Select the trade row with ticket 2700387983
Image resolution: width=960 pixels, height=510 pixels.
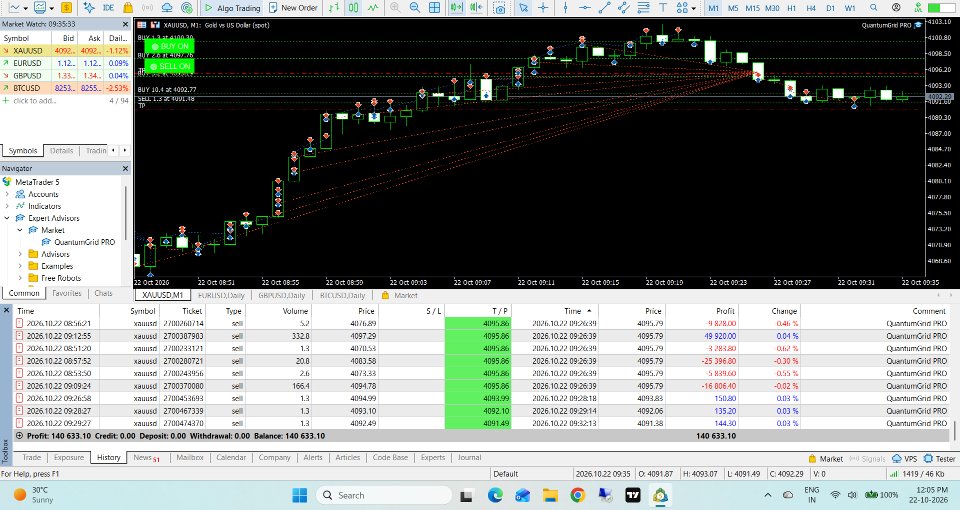(482, 336)
